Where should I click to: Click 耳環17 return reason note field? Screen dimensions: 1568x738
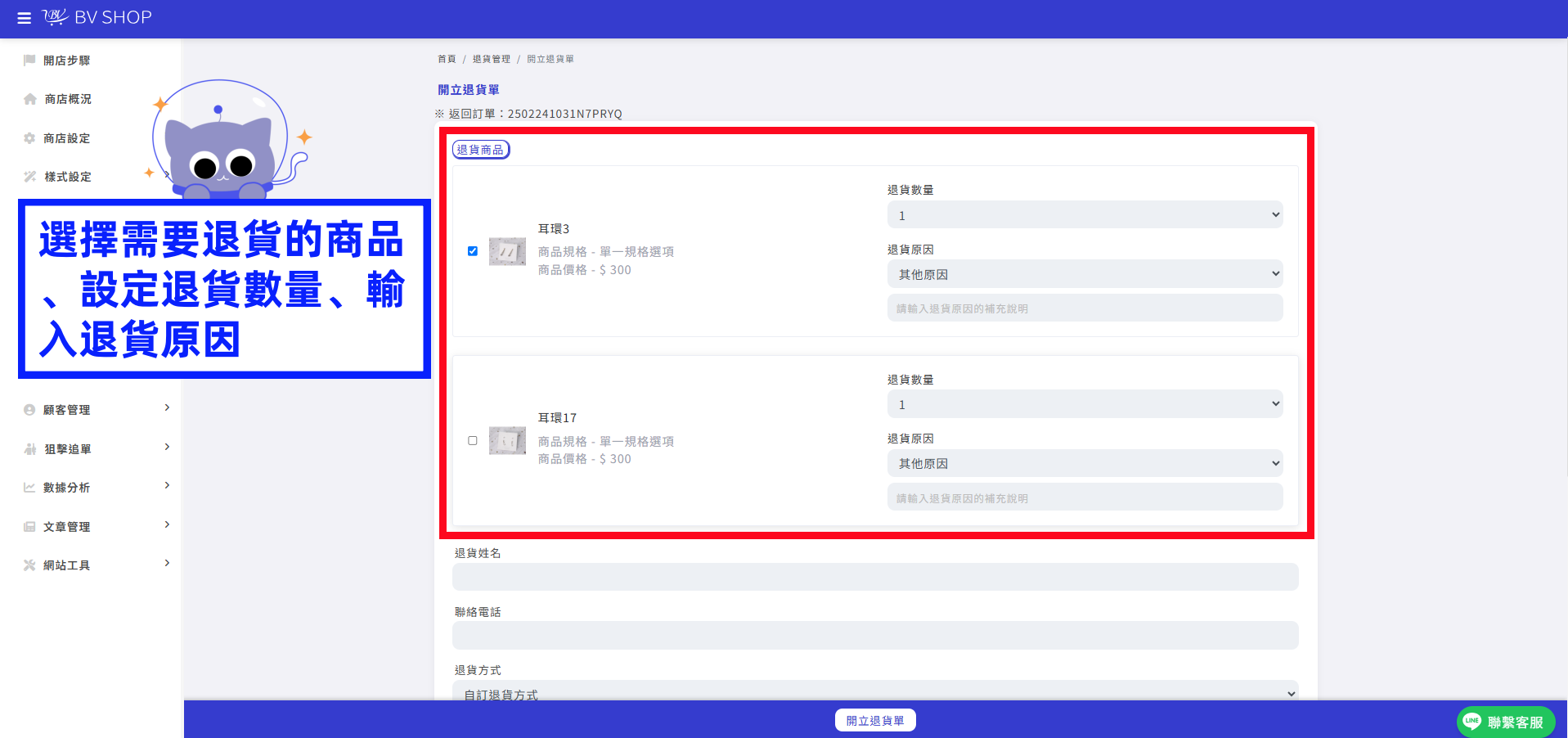(1085, 497)
